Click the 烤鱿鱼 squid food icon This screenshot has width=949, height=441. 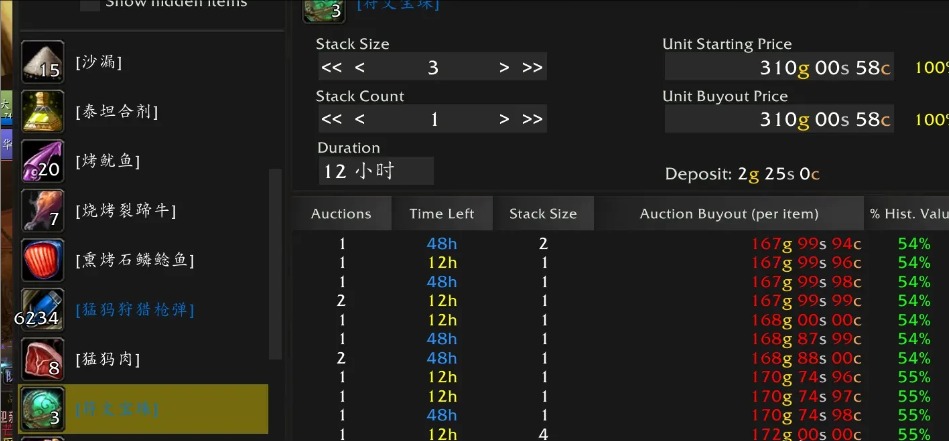coord(42,161)
